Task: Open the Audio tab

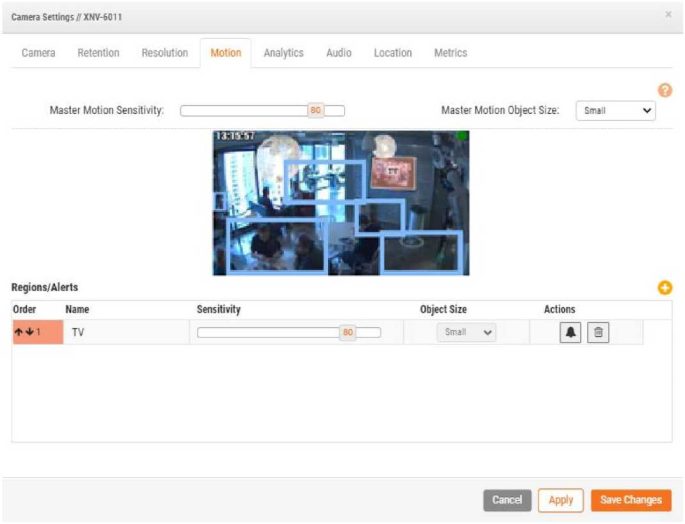Action: (339, 53)
